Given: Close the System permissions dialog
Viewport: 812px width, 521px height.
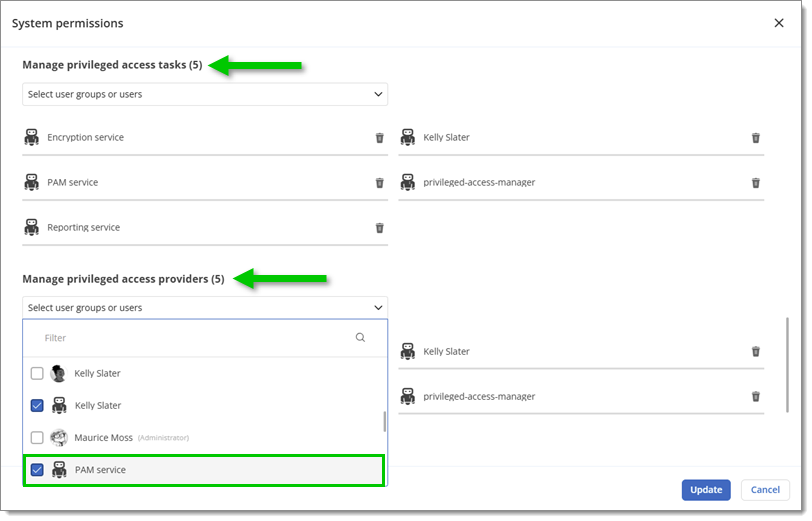Looking at the screenshot, I should click(x=779, y=23).
